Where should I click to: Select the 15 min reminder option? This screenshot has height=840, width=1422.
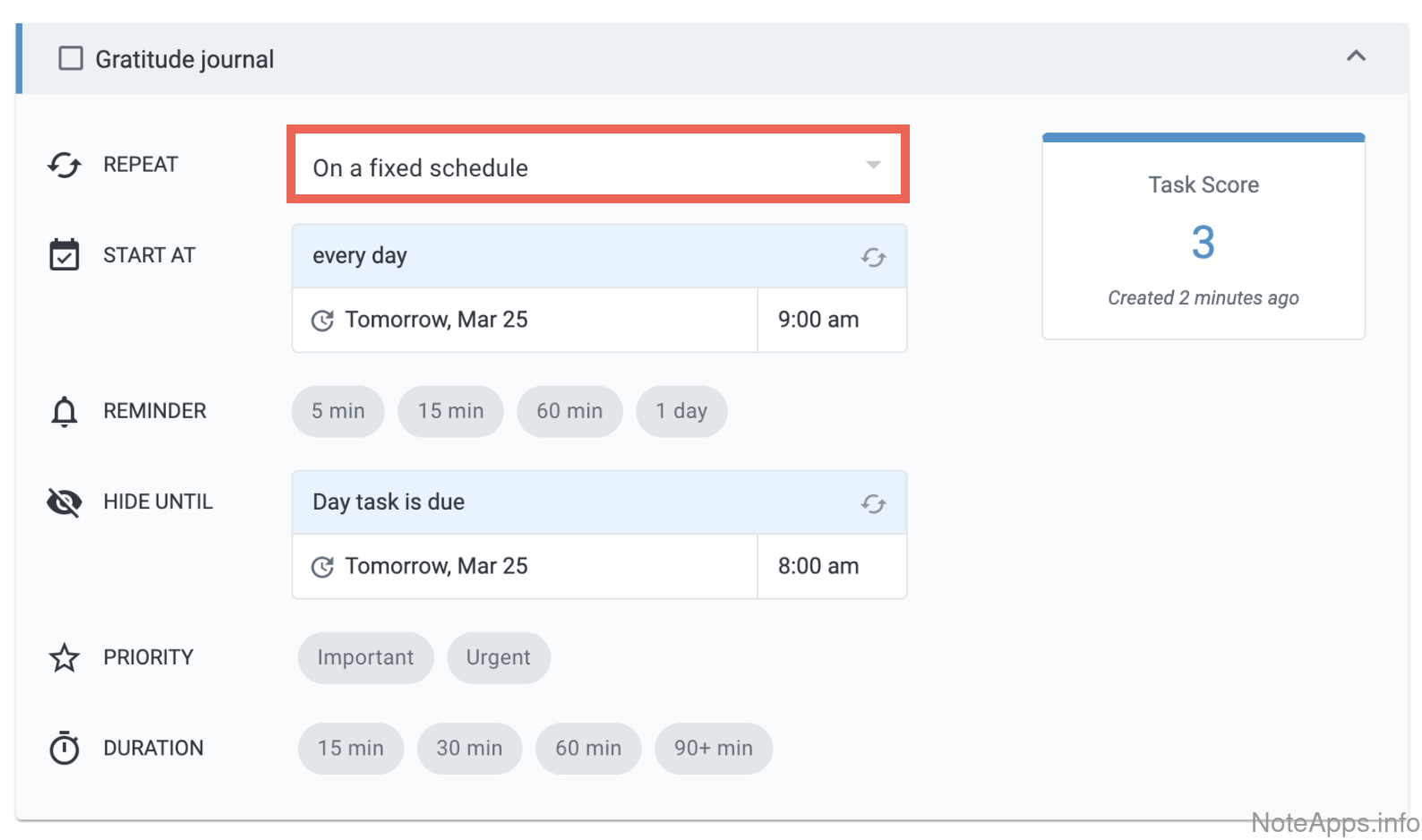pyautogui.click(x=450, y=412)
